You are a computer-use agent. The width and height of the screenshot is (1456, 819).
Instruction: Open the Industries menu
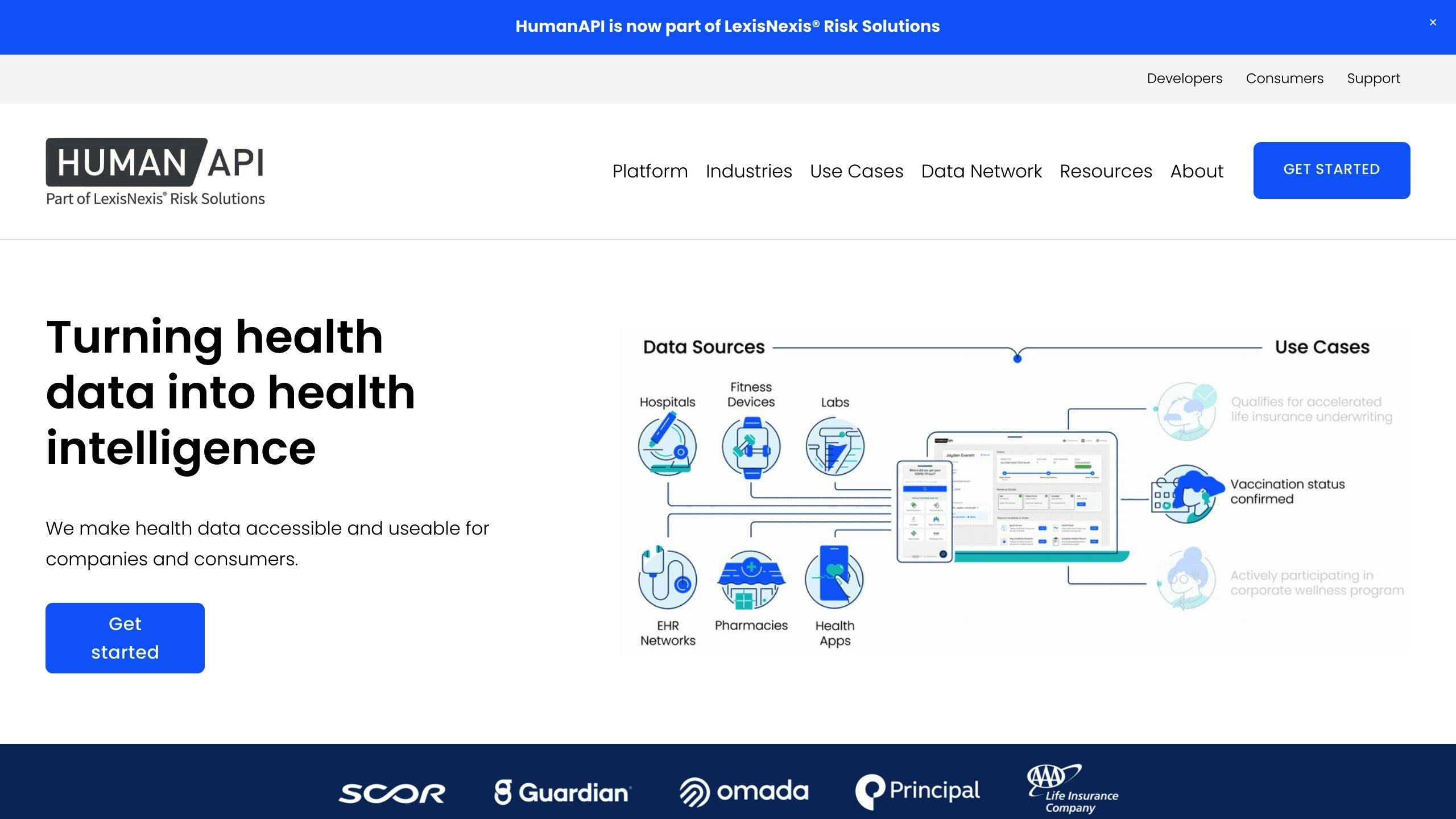tap(748, 171)
